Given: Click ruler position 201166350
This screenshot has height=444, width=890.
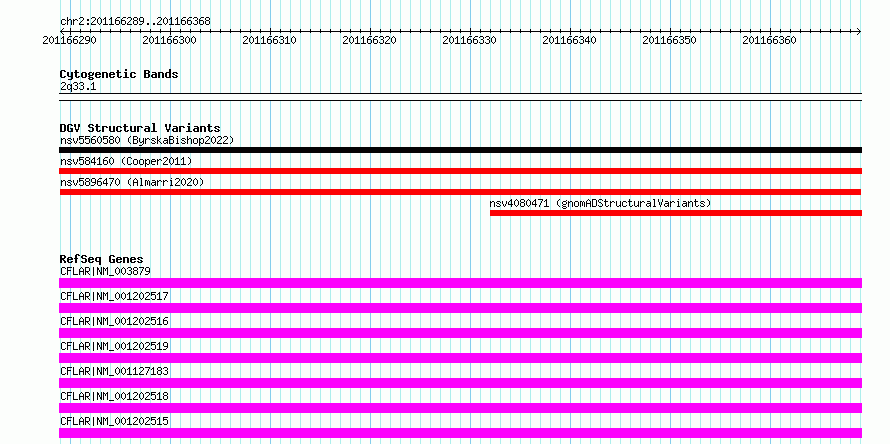Looking at the screenshot, I should pyautogui.click(x=669, y=40).
